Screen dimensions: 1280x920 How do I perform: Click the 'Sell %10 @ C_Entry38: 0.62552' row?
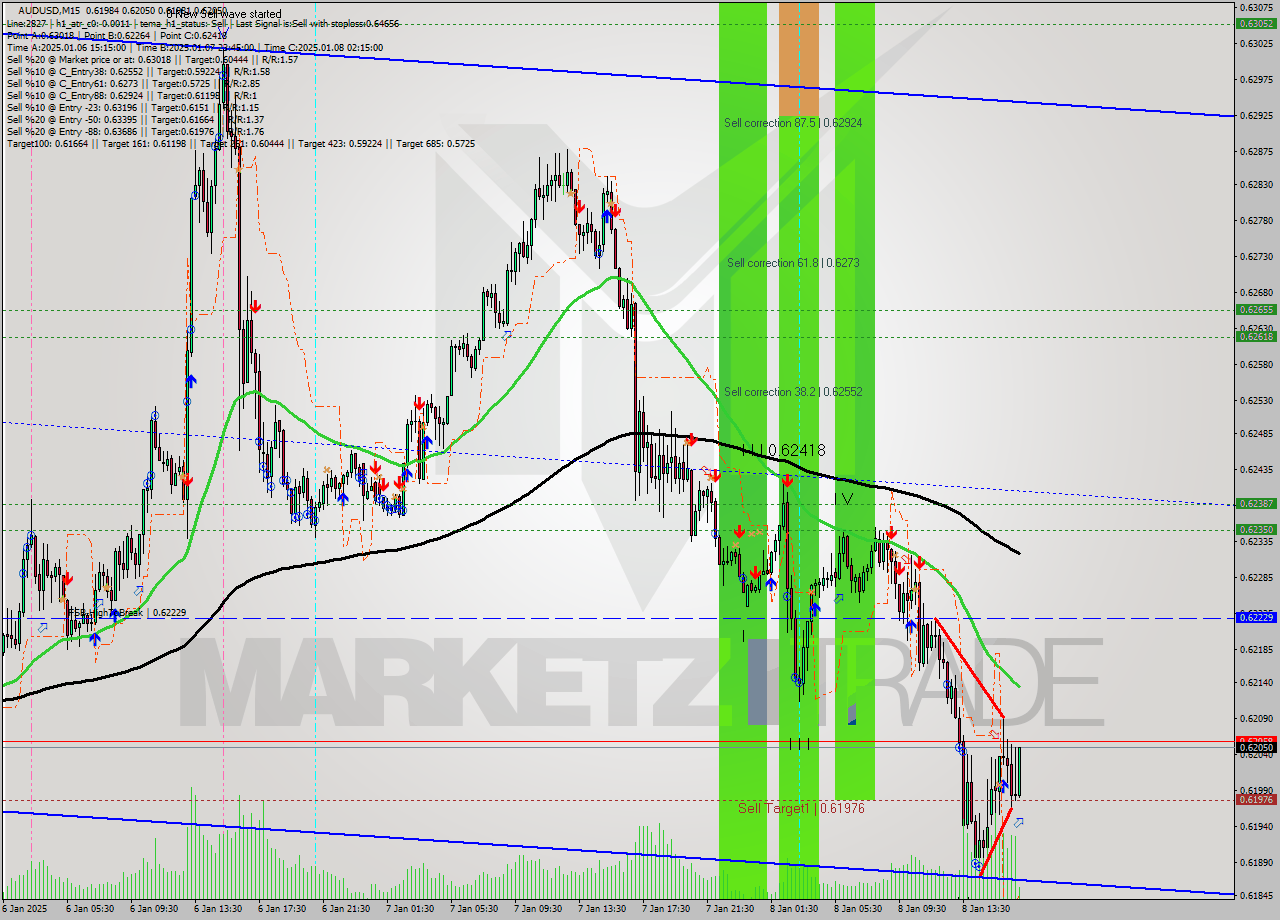click(x=138, y=71)
